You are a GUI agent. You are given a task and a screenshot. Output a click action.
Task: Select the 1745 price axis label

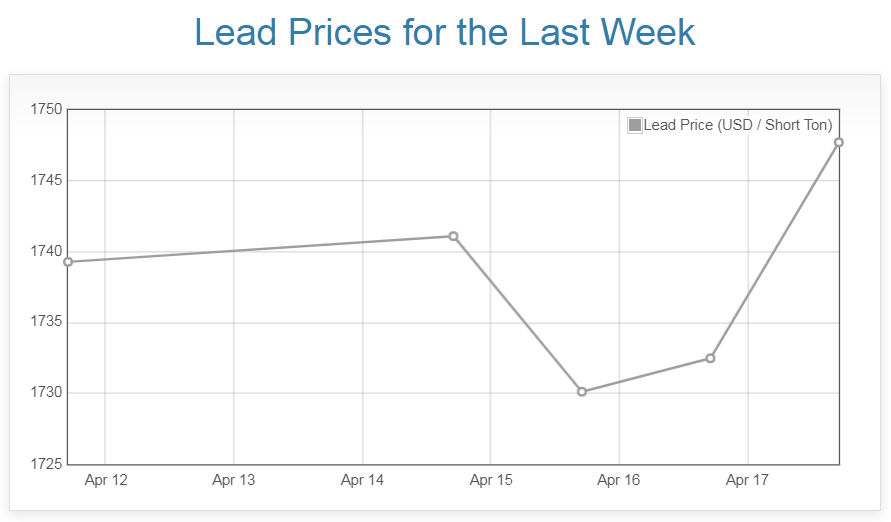(x=45, y=180)
